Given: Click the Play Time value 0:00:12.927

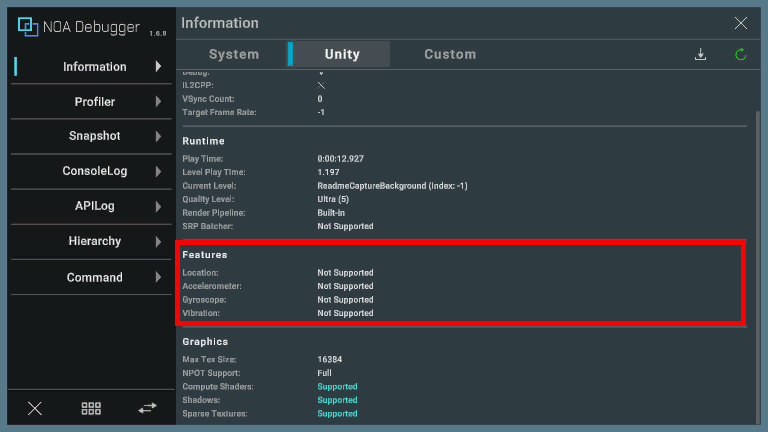Looking at the screenshot, I should point(340,159).
